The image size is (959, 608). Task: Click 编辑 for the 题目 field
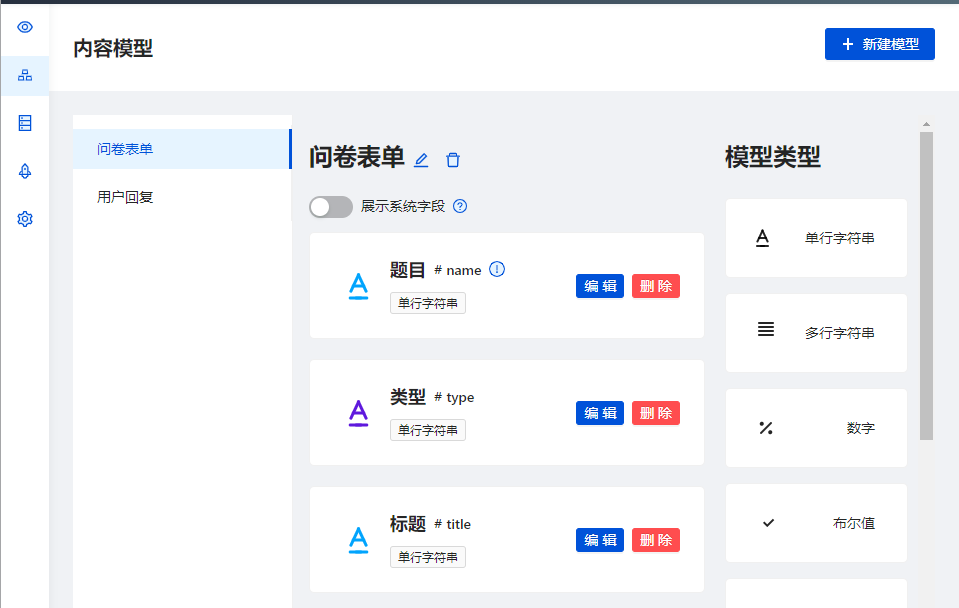coord(600,286)
